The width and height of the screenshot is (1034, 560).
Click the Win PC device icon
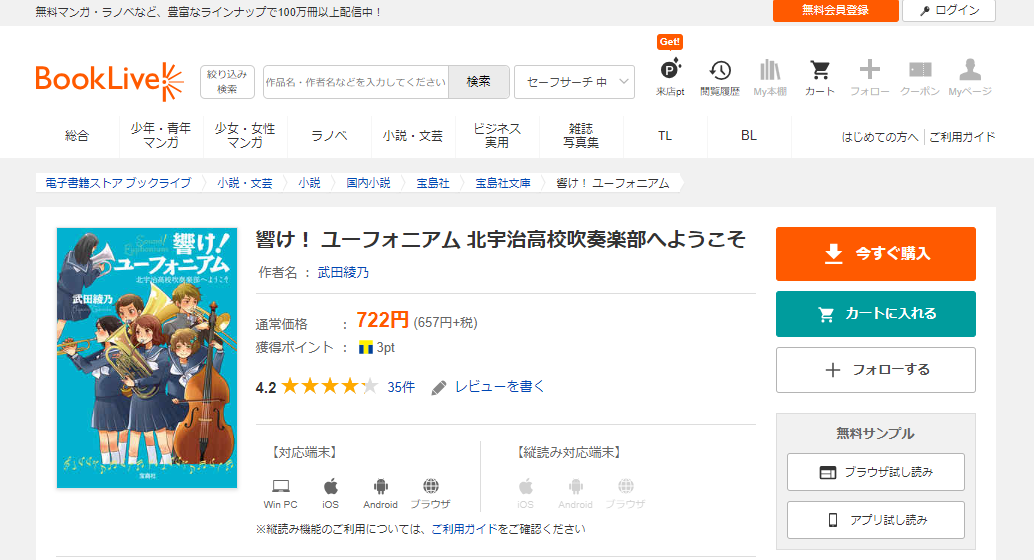click(280, 487)
